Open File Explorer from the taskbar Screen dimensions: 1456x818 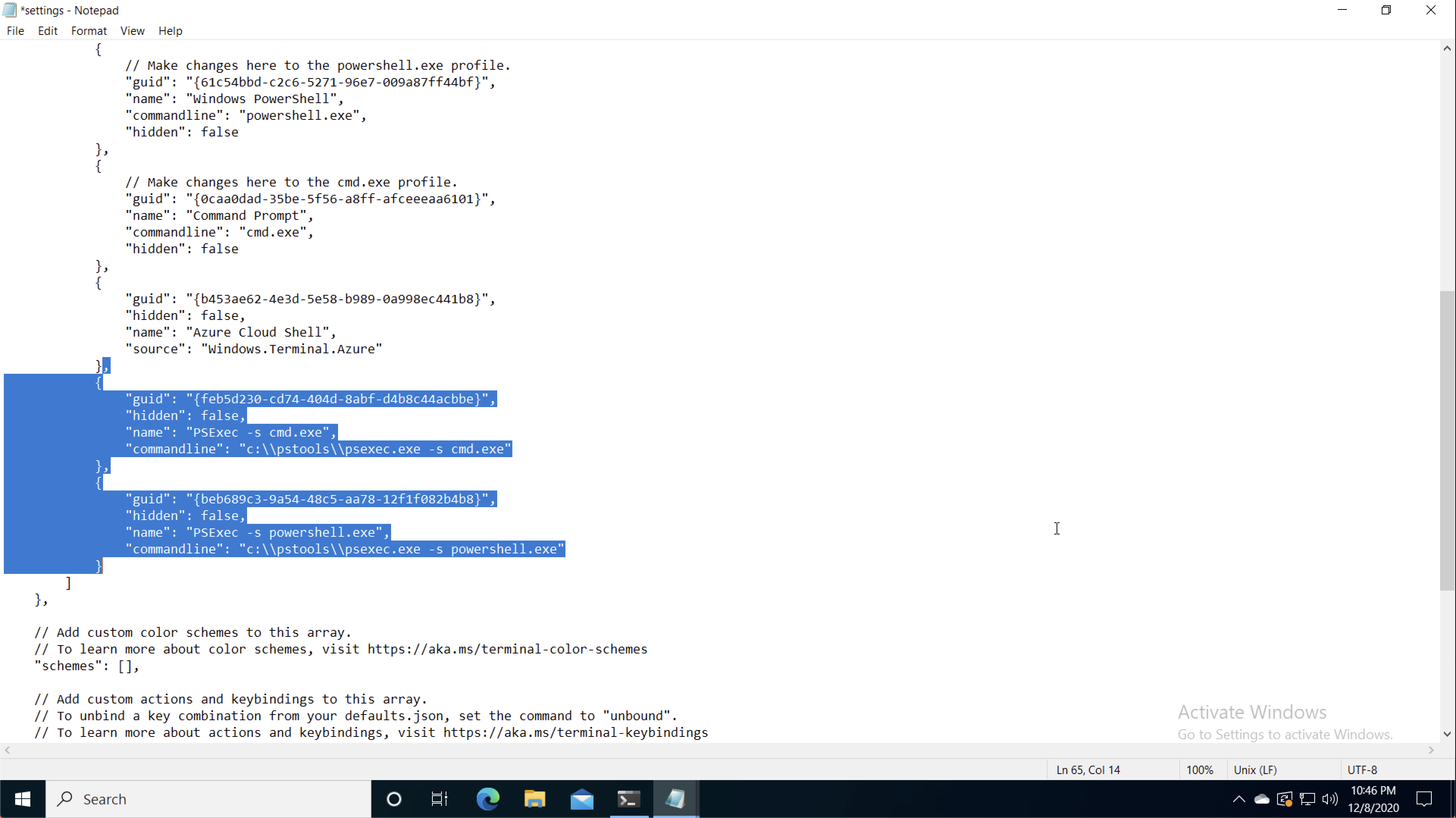click(x=535, y=799)
